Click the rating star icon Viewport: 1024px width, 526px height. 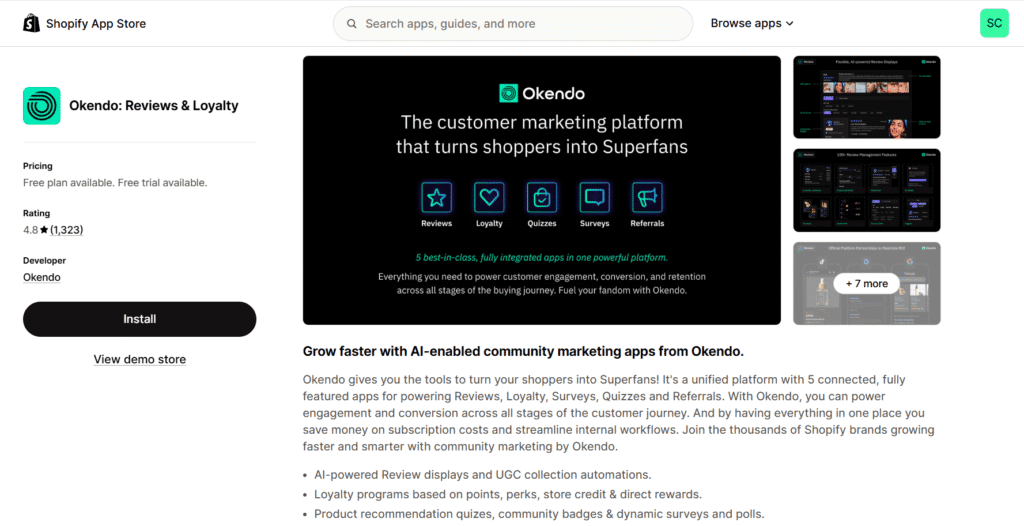[44, 230]
